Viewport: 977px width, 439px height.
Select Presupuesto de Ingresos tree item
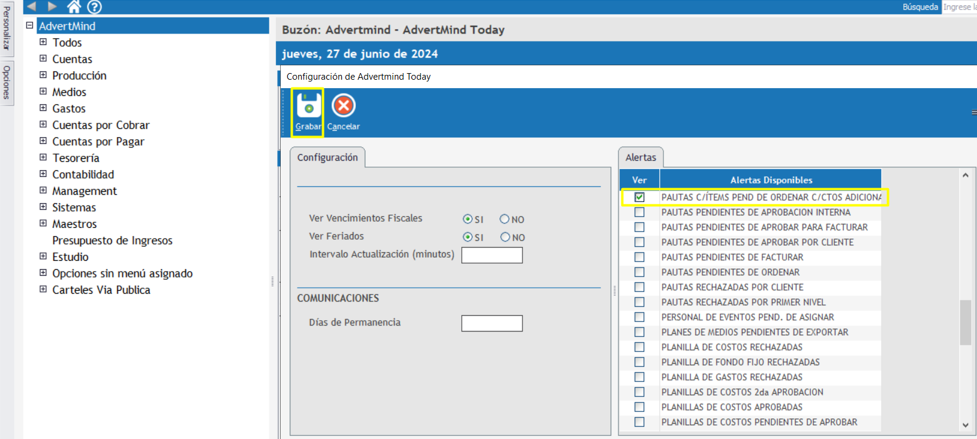(x=112, y=240)
